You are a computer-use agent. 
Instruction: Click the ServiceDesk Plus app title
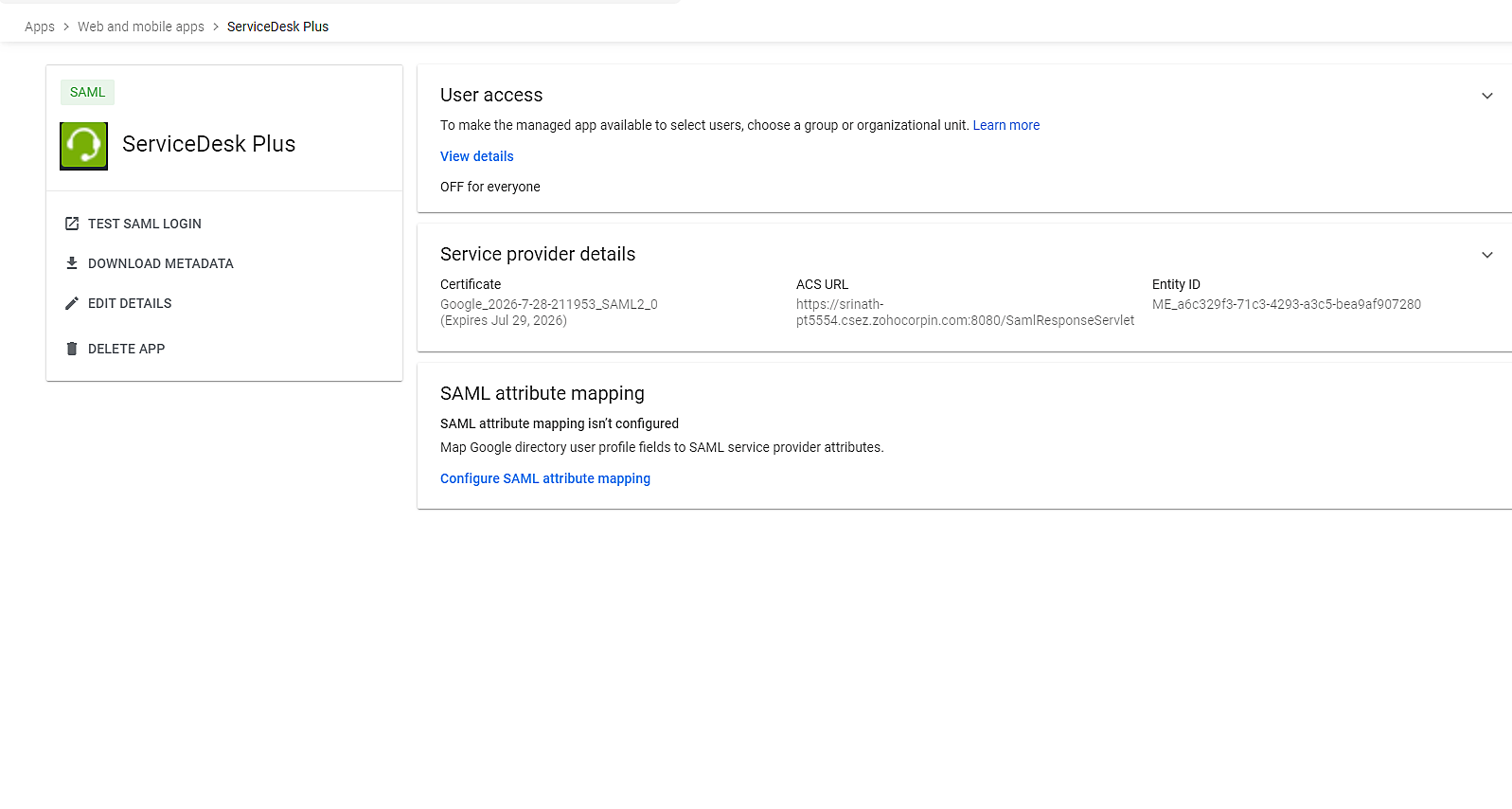[x=209, y=144]
